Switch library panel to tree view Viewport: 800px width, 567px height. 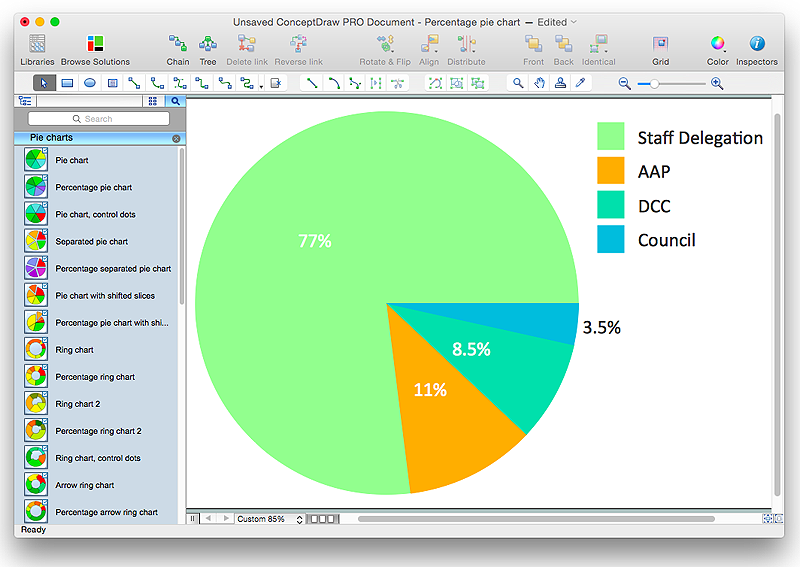25,101
